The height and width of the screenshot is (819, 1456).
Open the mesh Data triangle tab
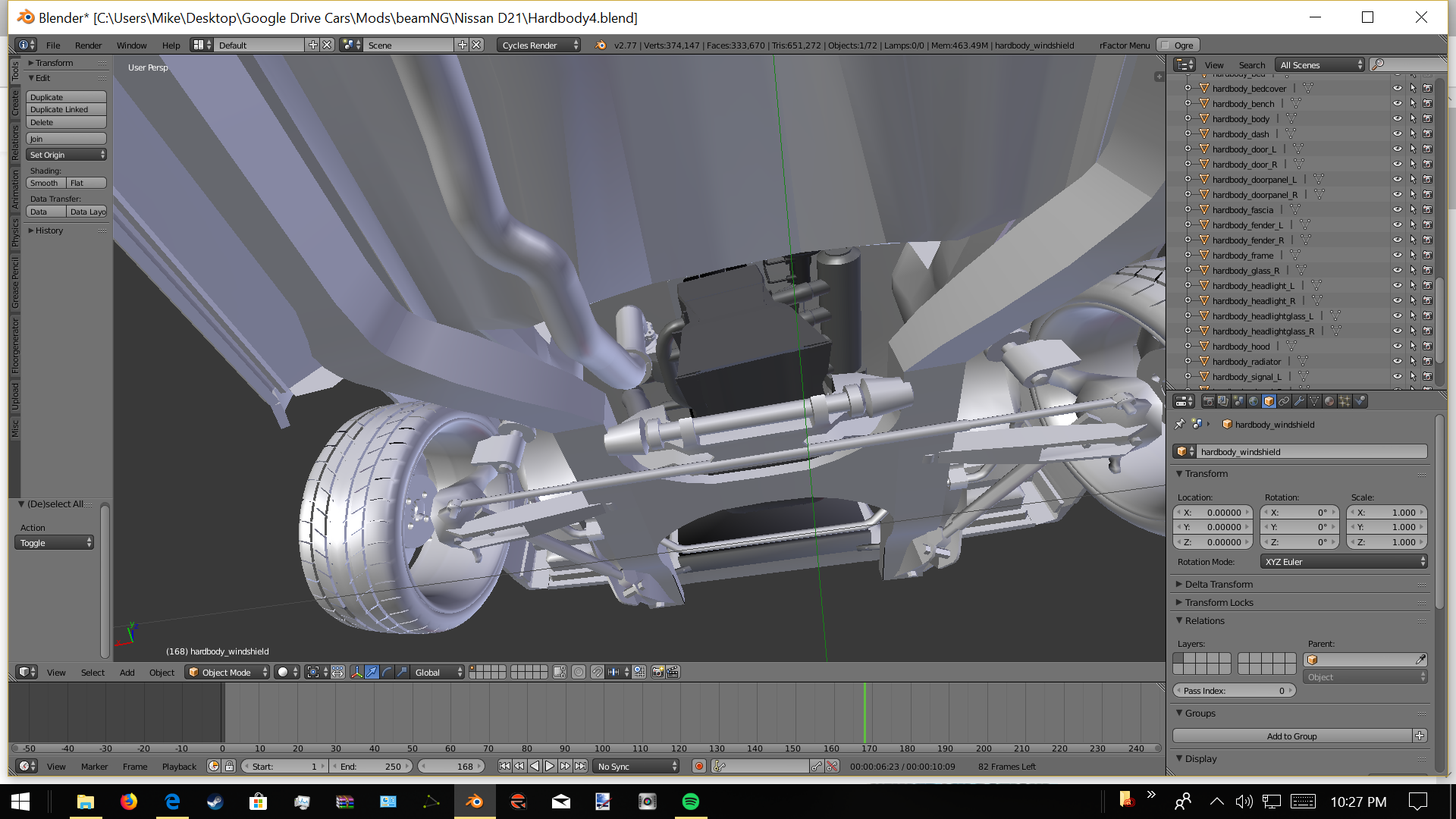coord(1314,401)
